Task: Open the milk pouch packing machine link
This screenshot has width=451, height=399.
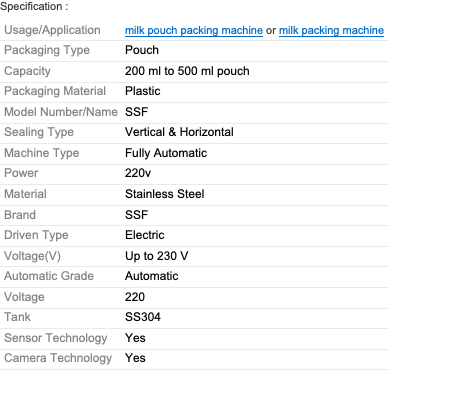Action: [x=194, y=30]
